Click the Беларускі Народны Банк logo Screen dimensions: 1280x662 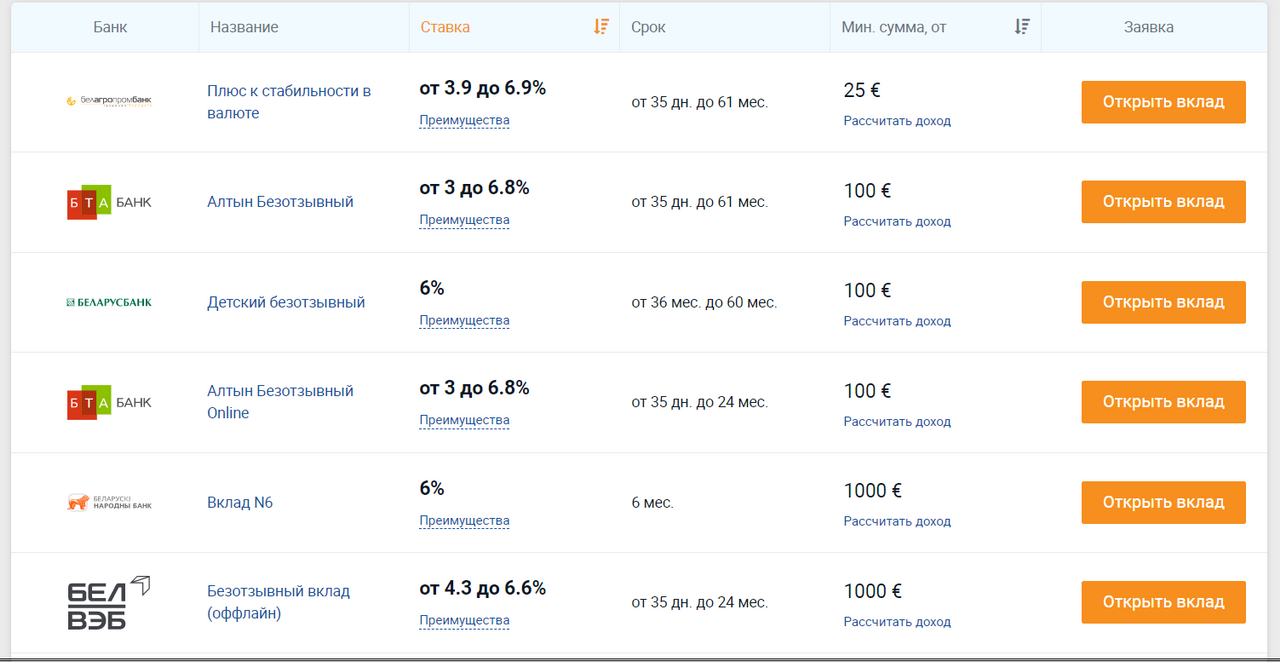pyautogui.click(x=109, y=502)
